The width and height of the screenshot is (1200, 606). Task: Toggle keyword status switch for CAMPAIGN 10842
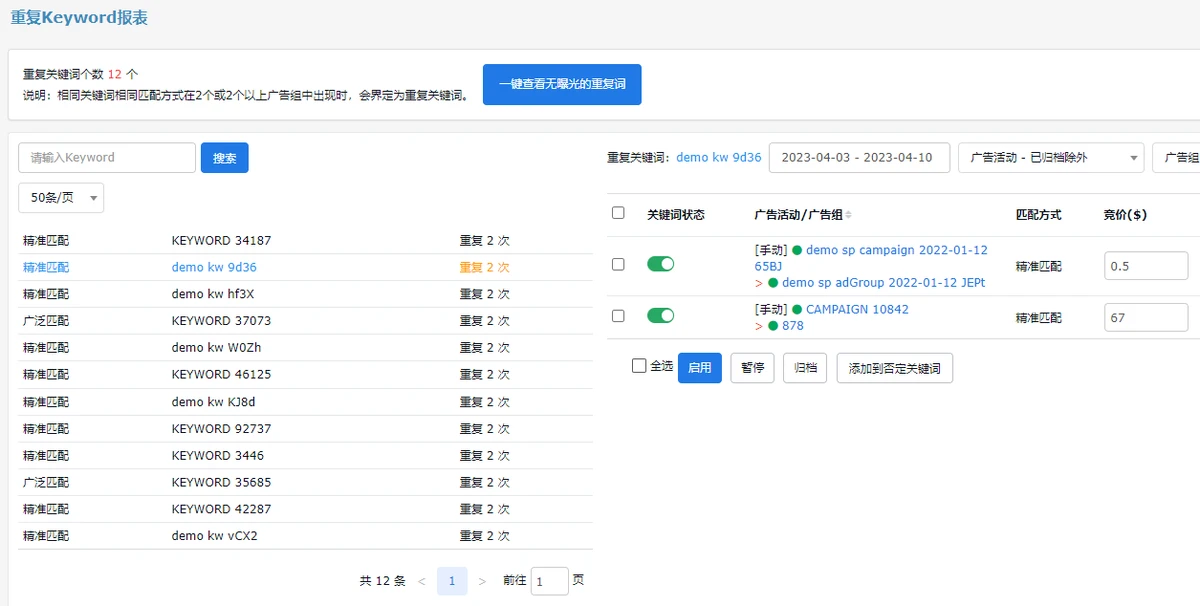pos(660,316)
